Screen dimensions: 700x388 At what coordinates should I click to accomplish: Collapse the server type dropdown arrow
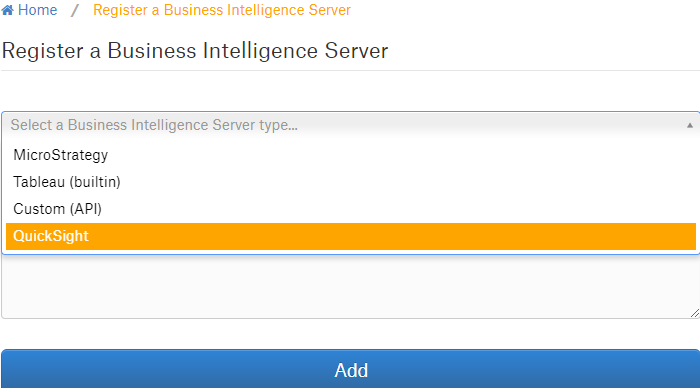(x=690, y=125)
